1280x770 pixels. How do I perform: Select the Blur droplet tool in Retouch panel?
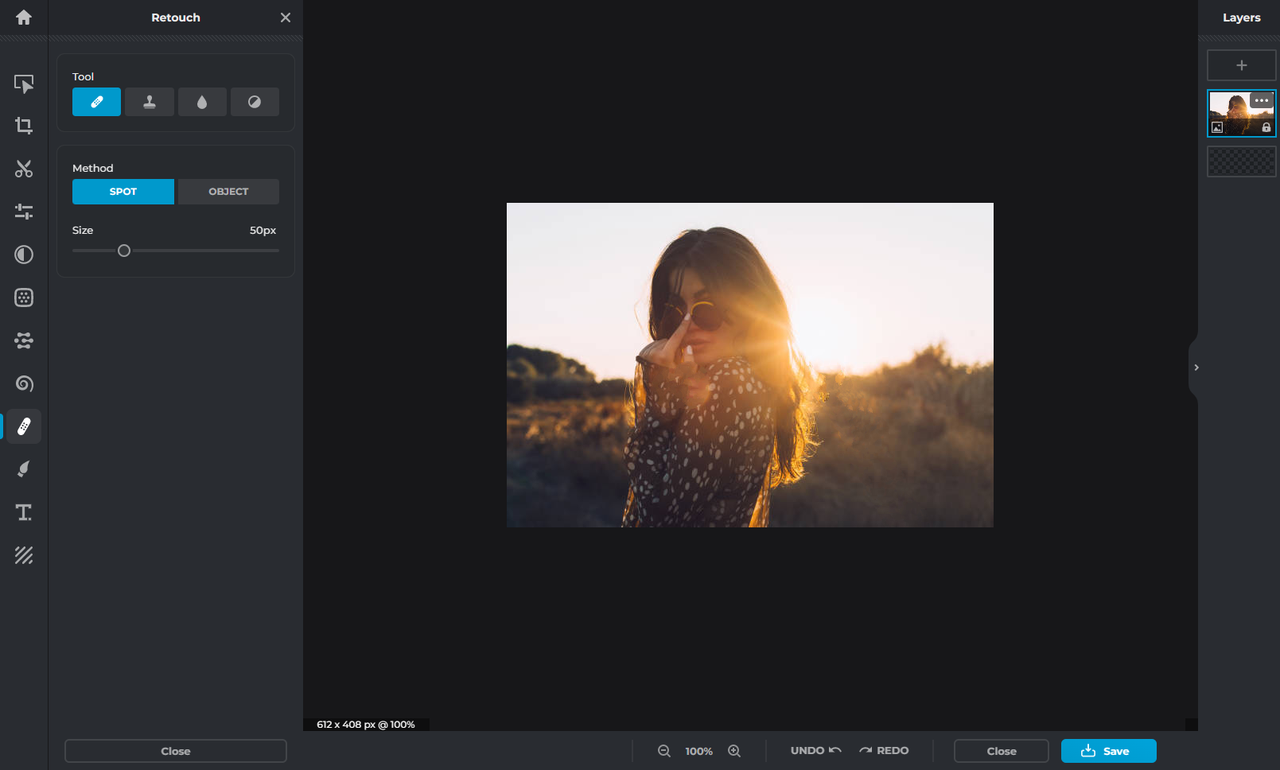pyautogui.click(x=202, y=101)
